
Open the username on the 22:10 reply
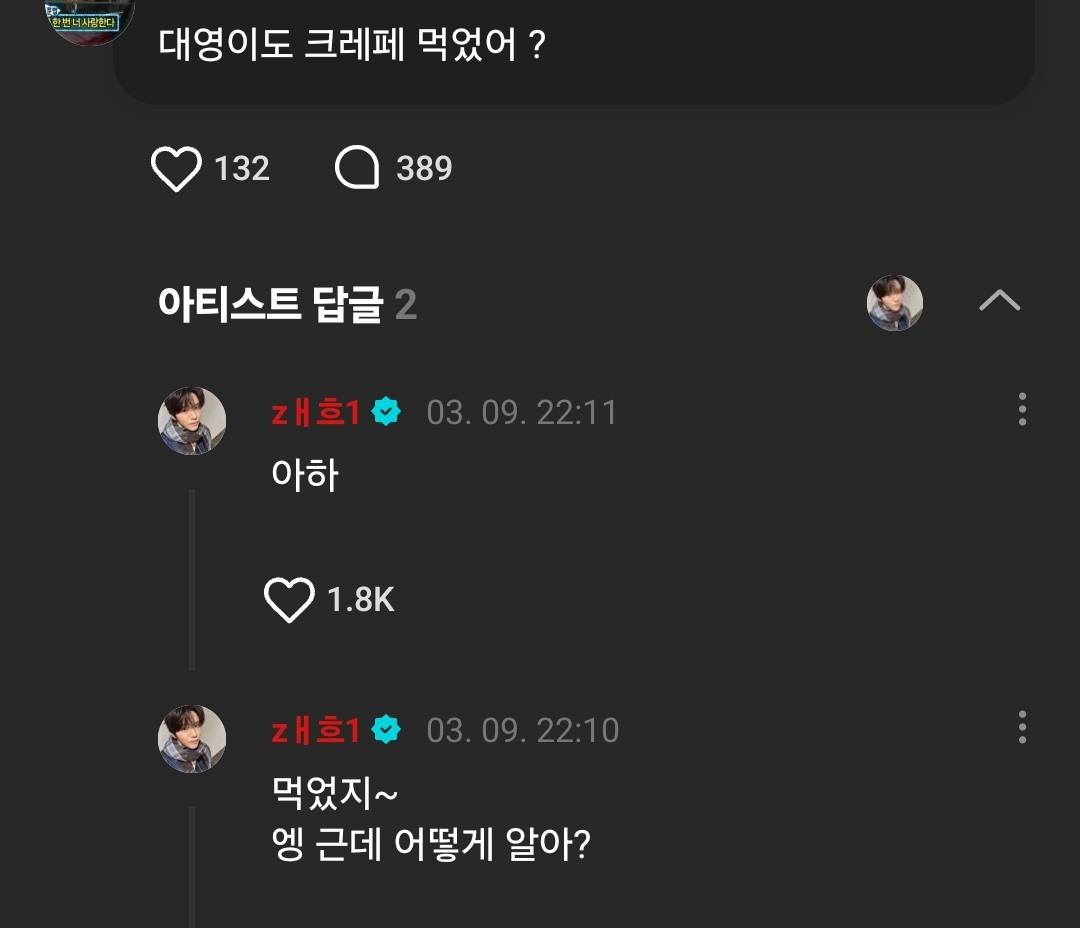(x=315, y=730)
